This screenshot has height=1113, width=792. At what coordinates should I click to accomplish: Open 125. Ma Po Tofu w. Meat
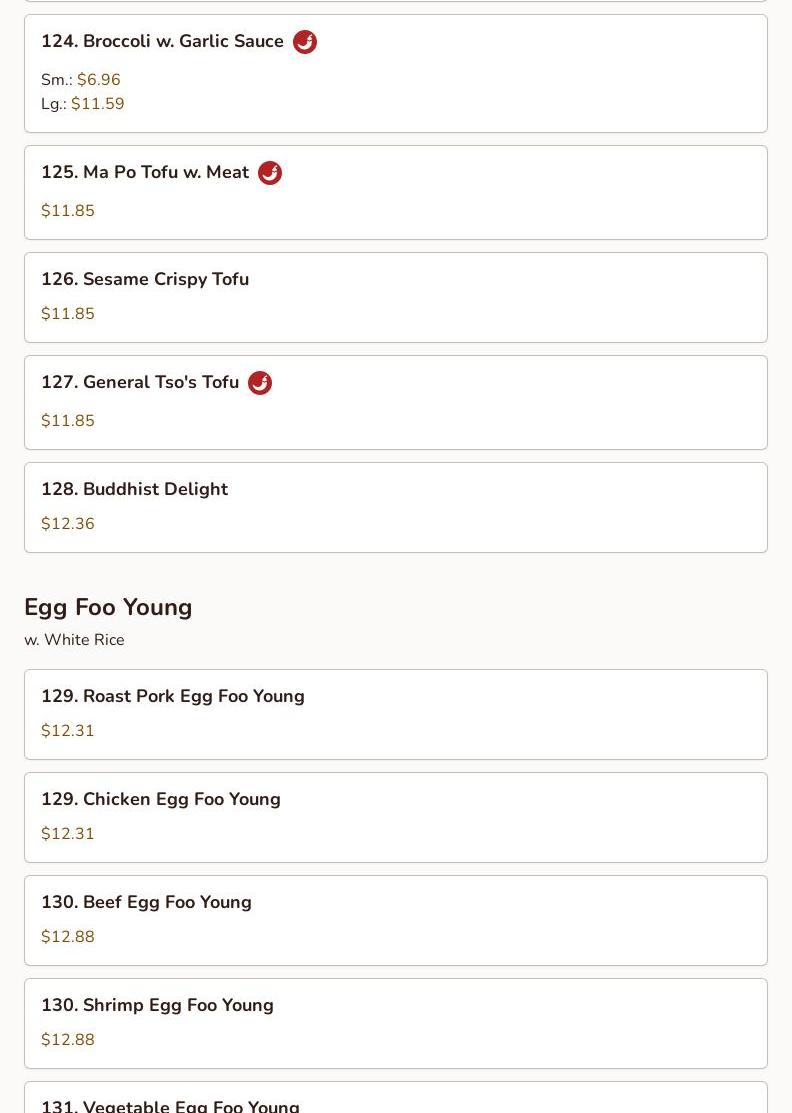click(145, 173)
